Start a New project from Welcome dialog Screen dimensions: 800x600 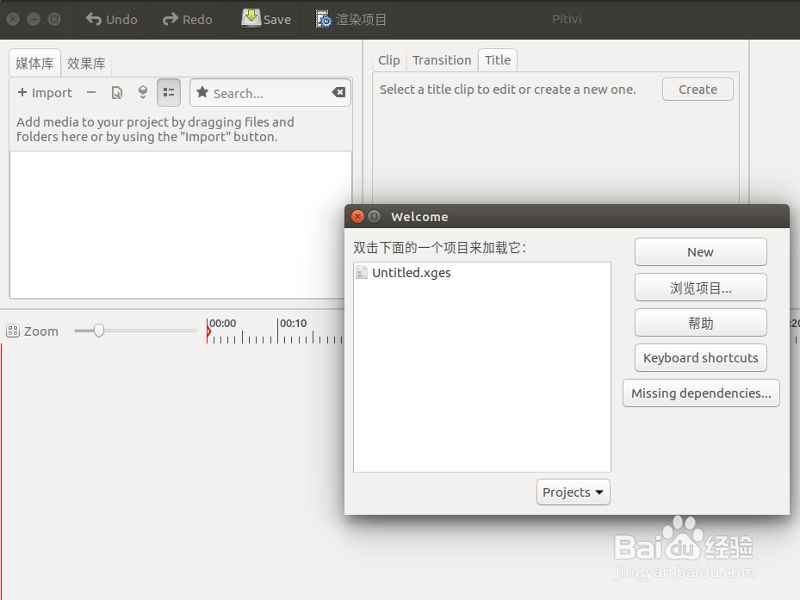point(701,252)
